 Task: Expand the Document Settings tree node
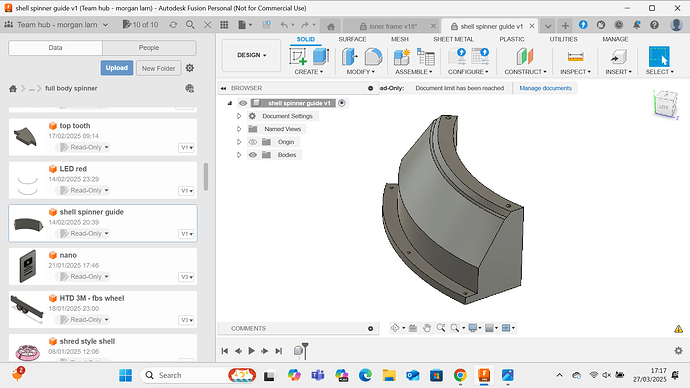click(239, 116)
